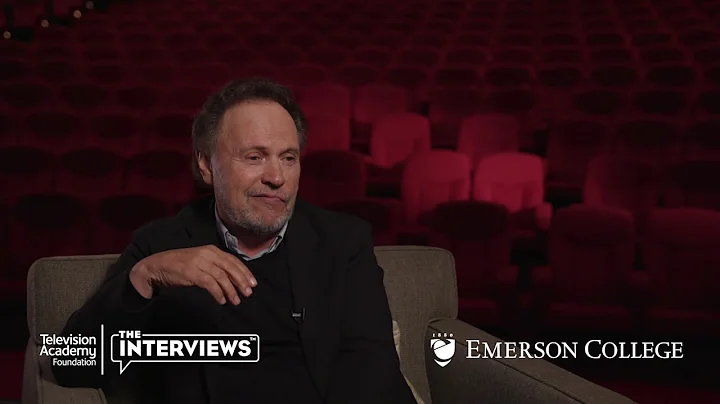
Task: Click the 1880 year above the Emerson shield
Action: (x=439, y=336)
